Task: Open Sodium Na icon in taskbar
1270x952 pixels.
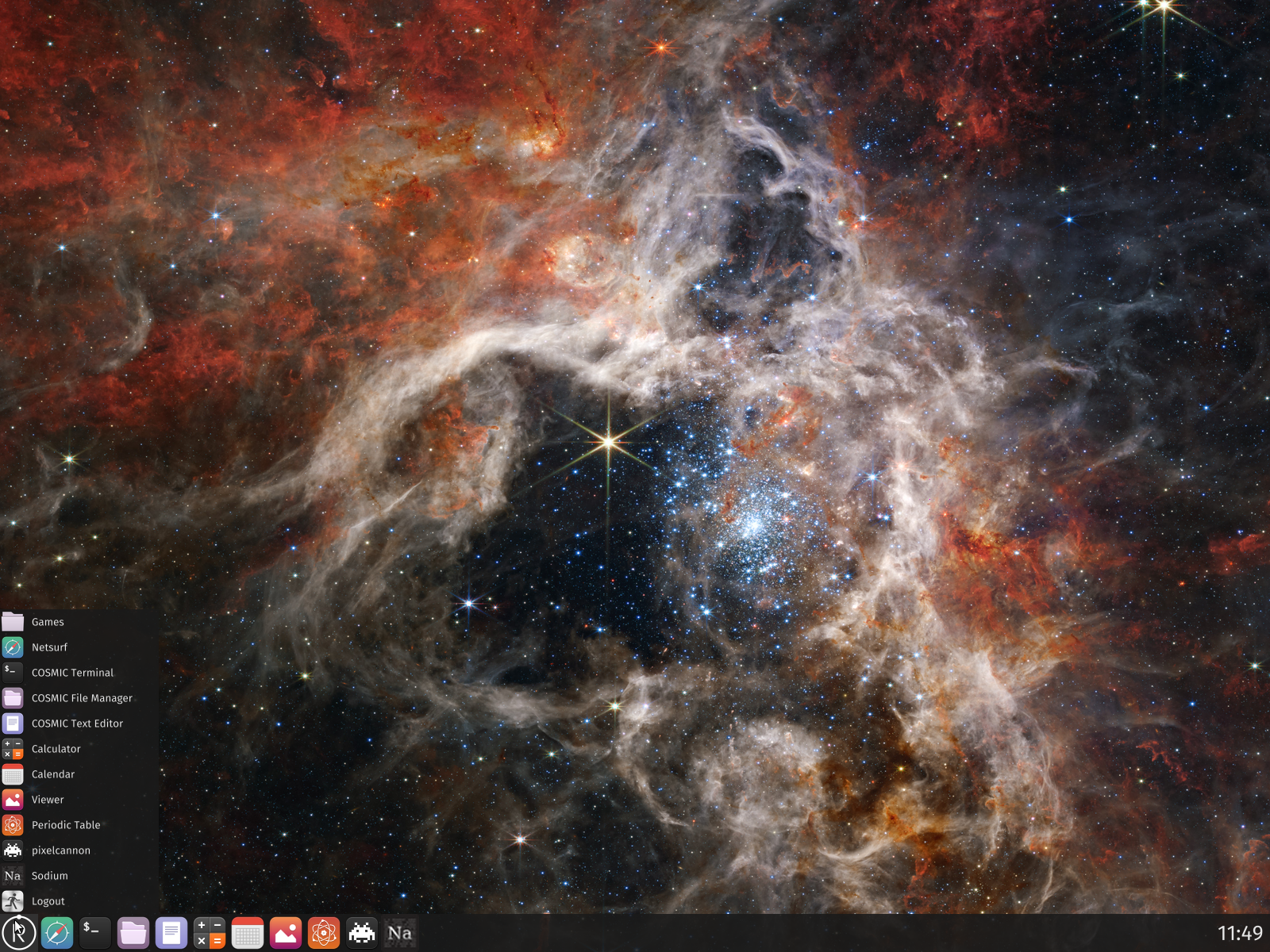Action: [400, 933]
